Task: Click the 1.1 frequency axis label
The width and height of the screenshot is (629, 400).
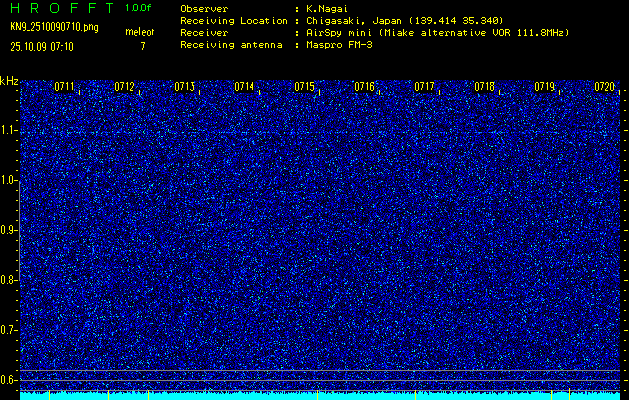Action: [9, 130]
